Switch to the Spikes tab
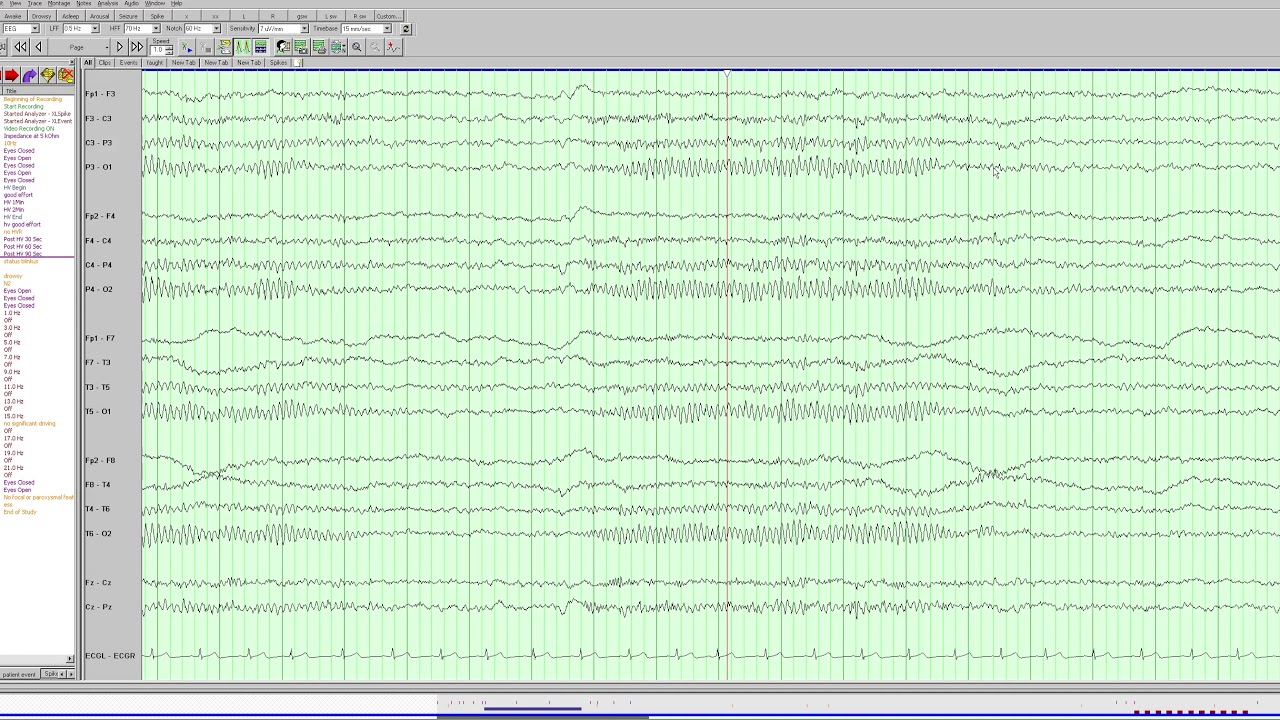 pos(278,63)
